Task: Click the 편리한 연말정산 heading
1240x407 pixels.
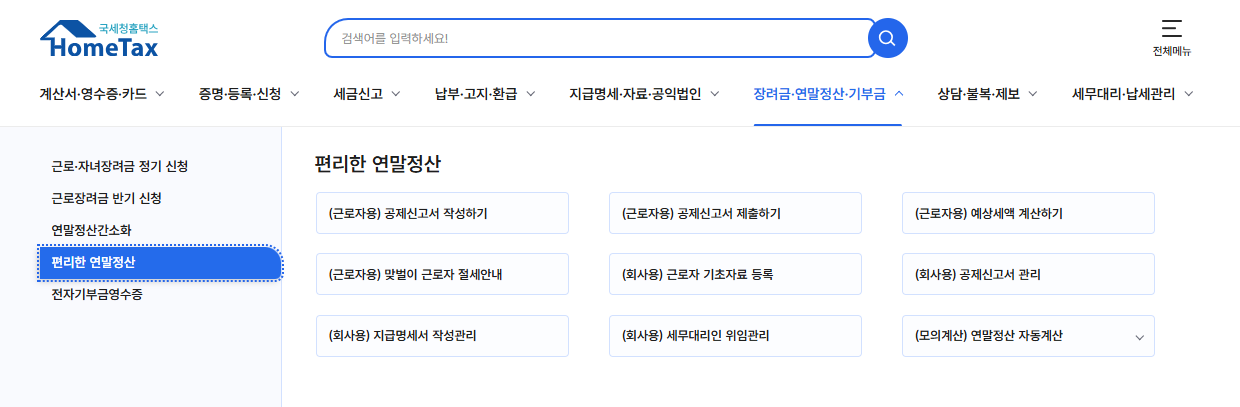Action: pyautogui.click(x=378, y=163)
